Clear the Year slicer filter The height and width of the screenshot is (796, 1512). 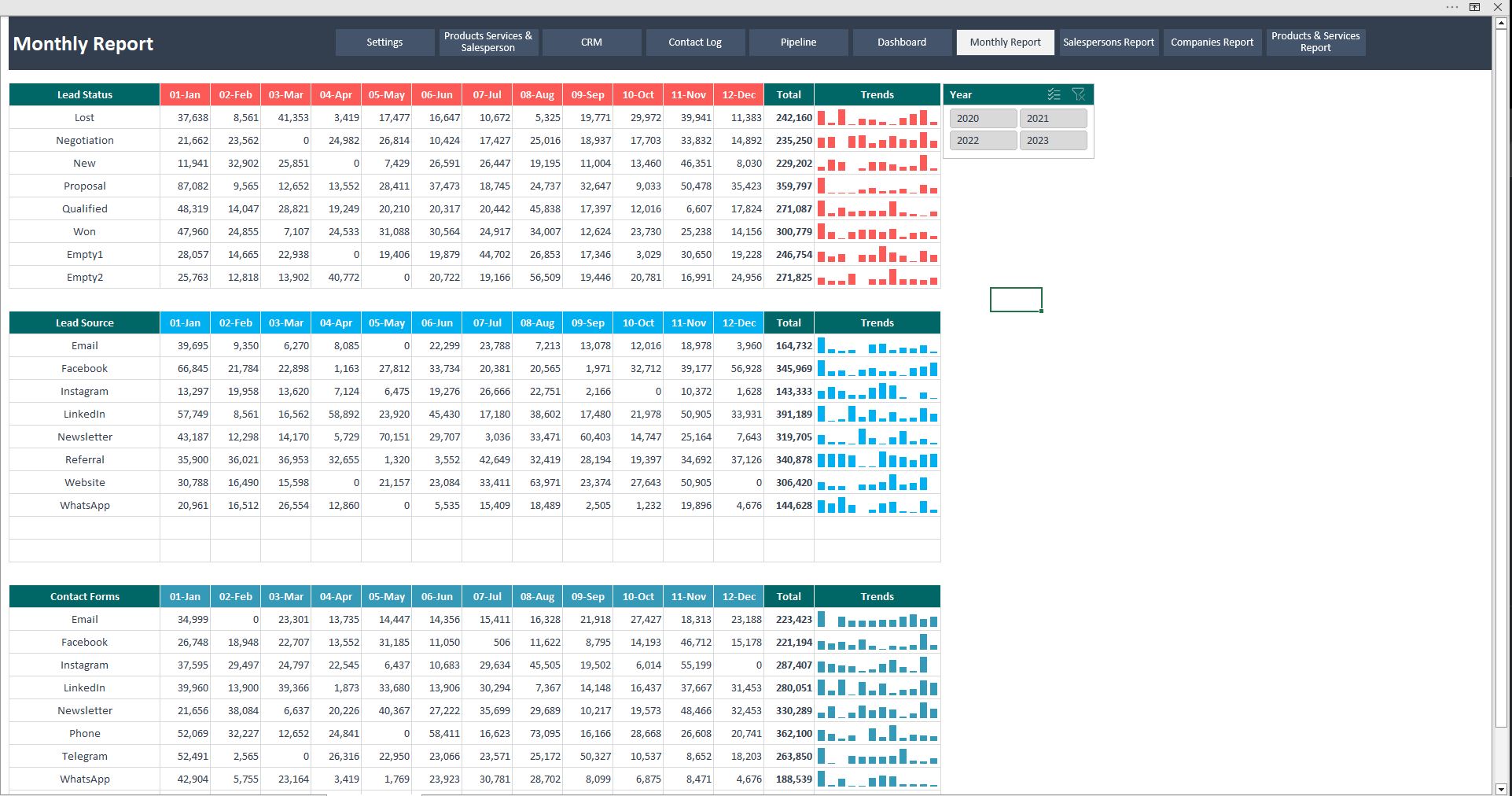click(x=1079, y=94)
